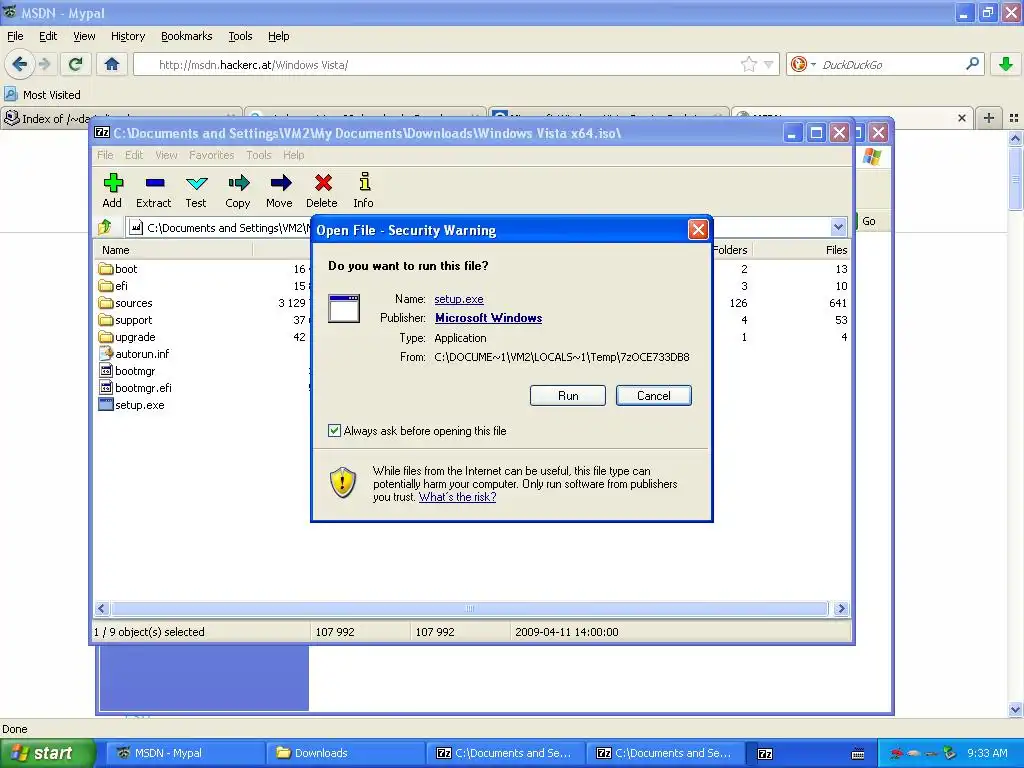Open the browser History menu
The height and width of the screenshot is (768, 1024).
coord(128,36)
